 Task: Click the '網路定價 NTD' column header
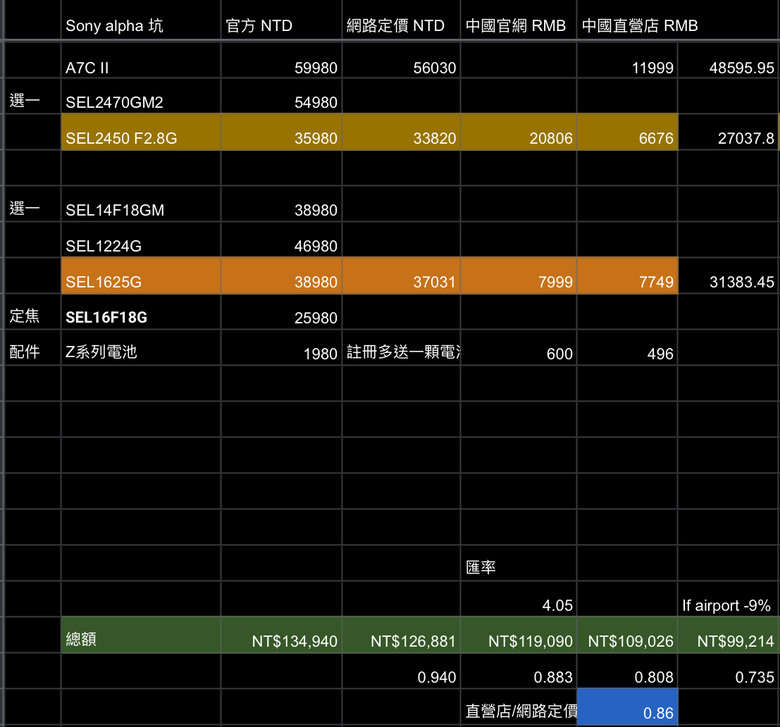(401, 20)
